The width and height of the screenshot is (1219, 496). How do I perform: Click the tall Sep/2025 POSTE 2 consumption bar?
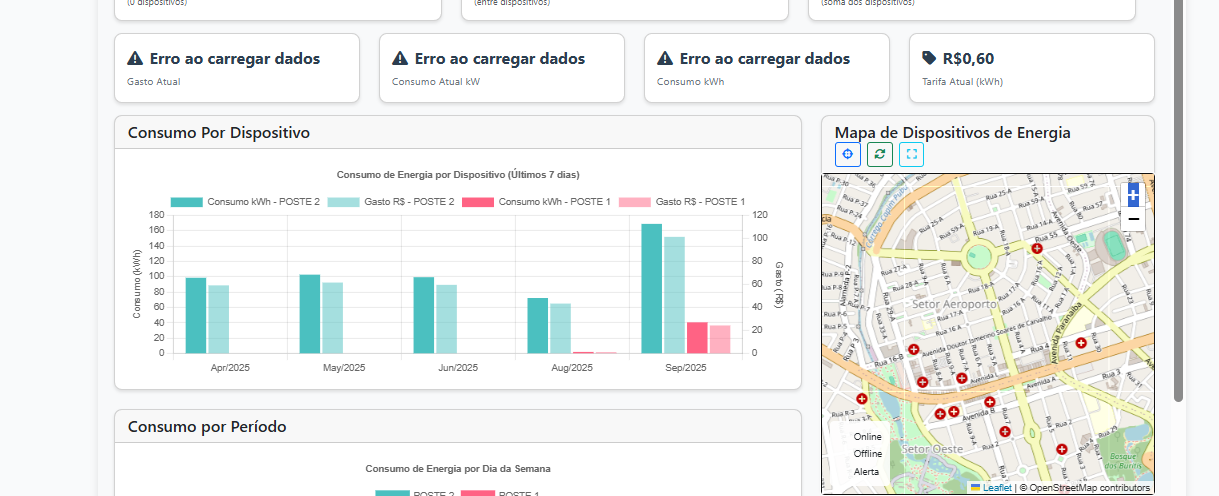tap(652, 288)
